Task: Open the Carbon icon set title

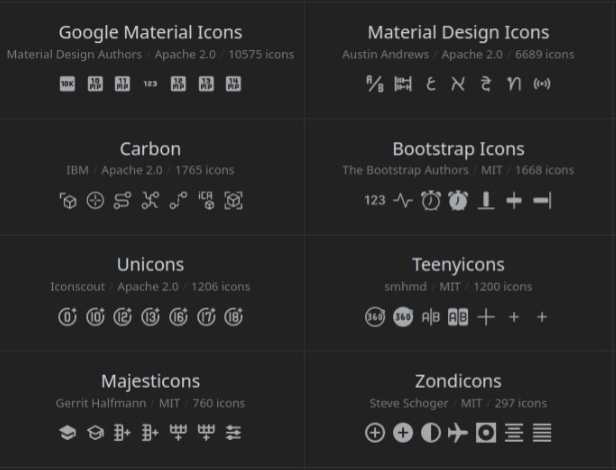Action: coord(150,149)
